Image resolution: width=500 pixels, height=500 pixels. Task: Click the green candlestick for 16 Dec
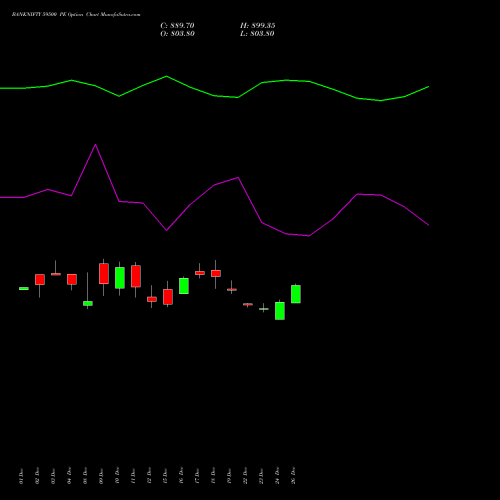[184, 286]
